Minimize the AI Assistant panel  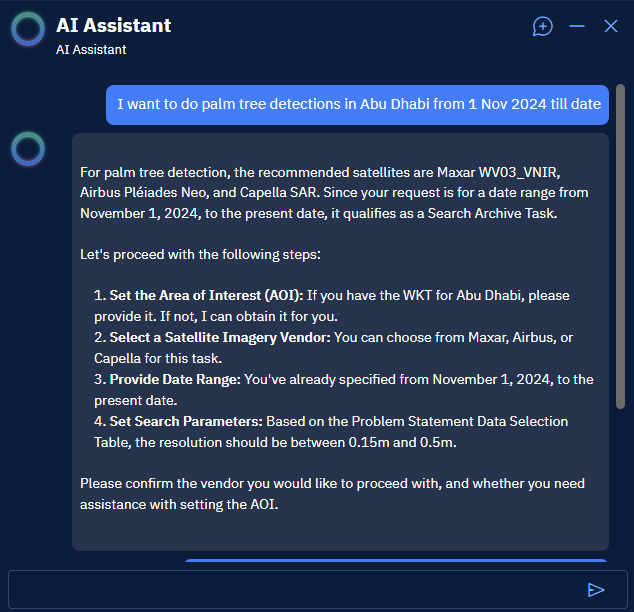[x=577, y=27]
